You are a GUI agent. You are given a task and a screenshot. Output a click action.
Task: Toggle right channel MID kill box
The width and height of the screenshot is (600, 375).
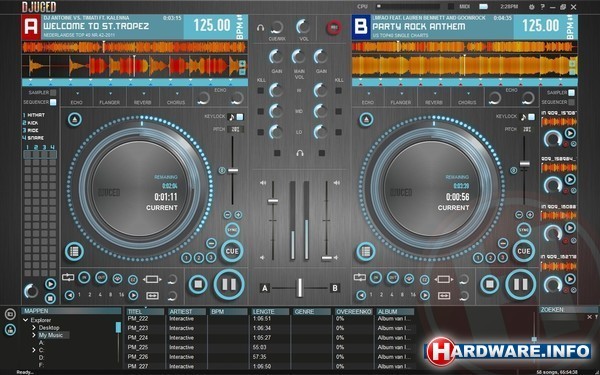tap(338, 111)
